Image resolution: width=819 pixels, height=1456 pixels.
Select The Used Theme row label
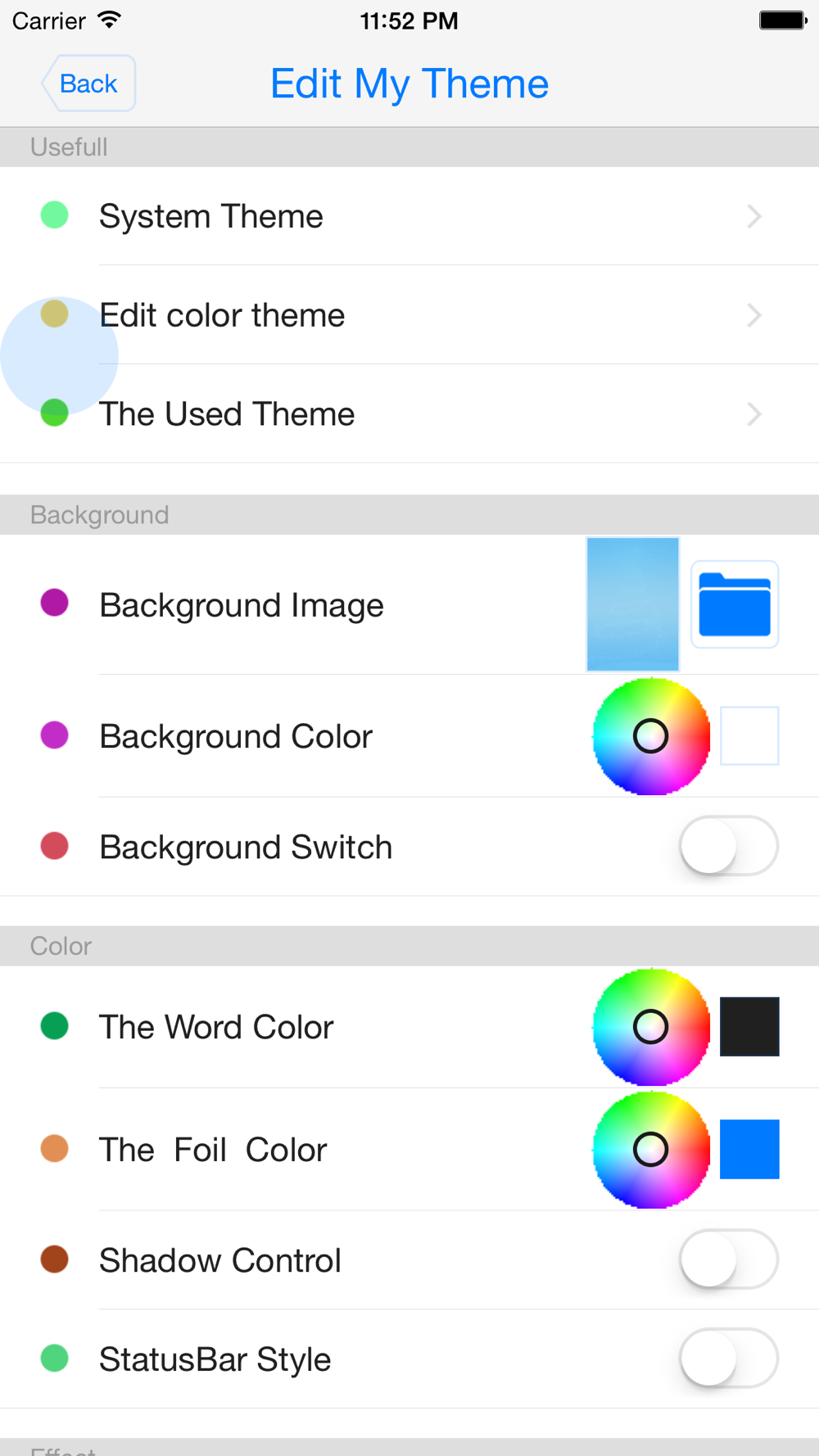pos(227,414)
